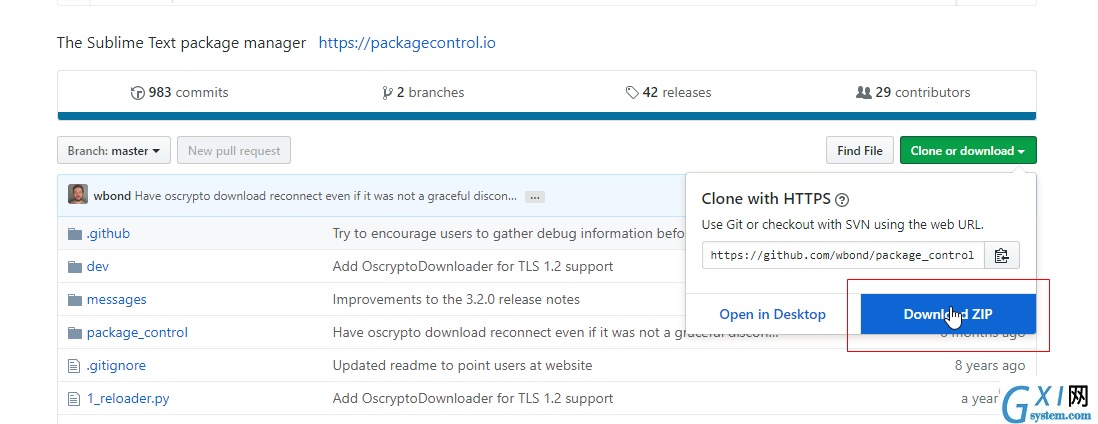Open the Branch: master dropdown
The image size is (1098, 424).
[113, 151]
